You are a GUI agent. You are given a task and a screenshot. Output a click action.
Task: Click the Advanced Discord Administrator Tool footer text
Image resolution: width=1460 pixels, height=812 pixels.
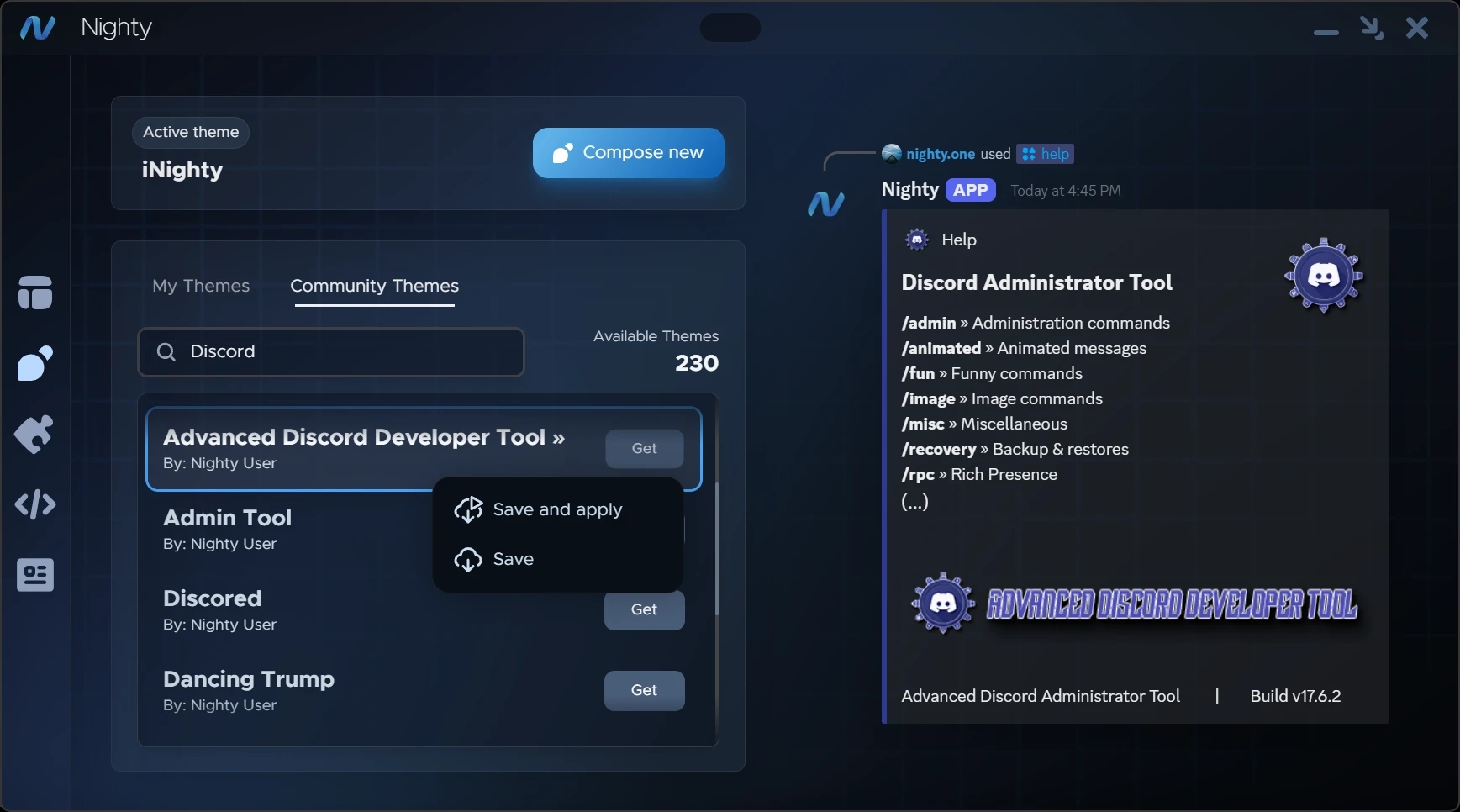(x=1041, y=696)
